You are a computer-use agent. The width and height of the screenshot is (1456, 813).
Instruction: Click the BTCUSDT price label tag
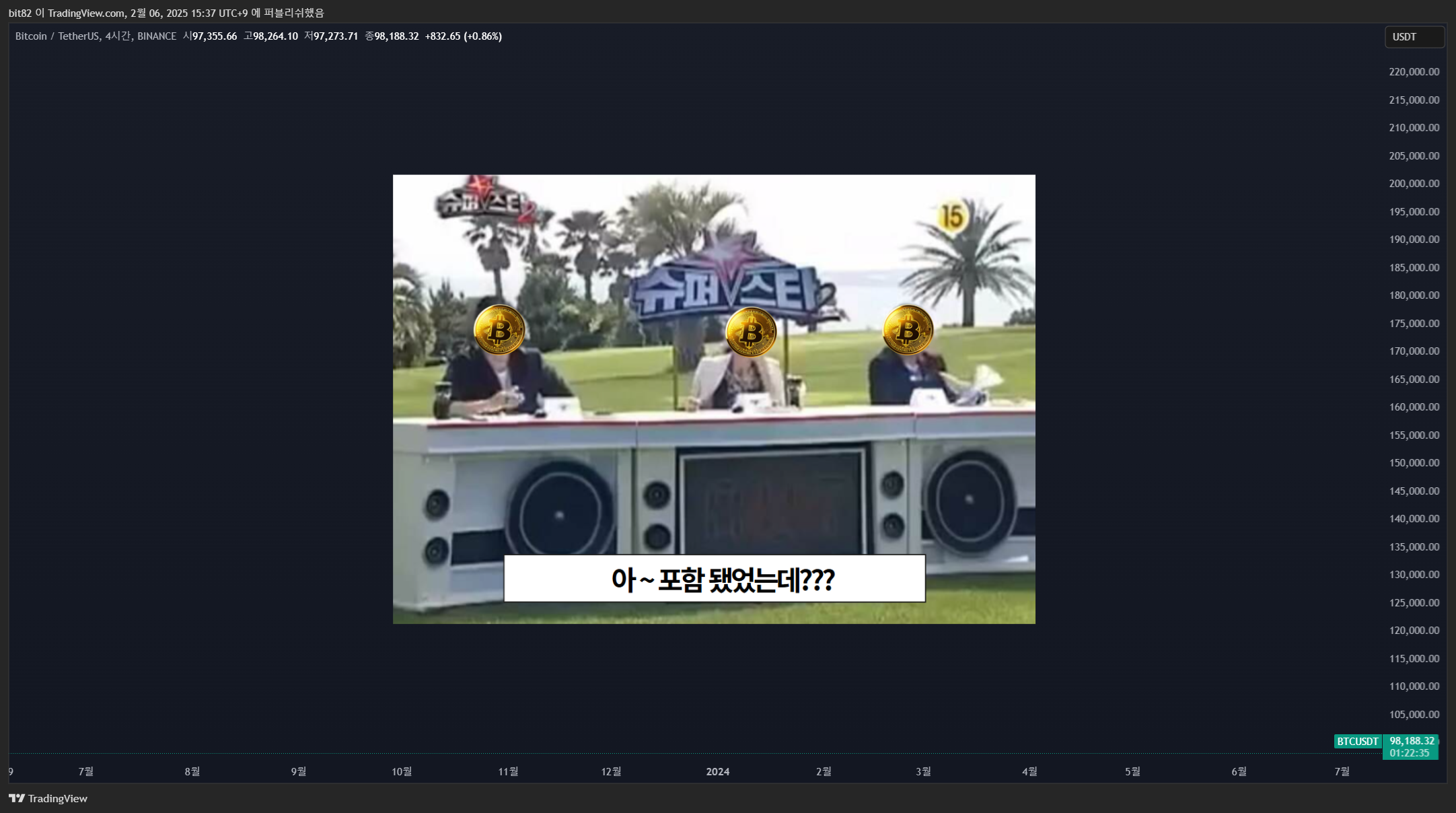coord(1357,742)
